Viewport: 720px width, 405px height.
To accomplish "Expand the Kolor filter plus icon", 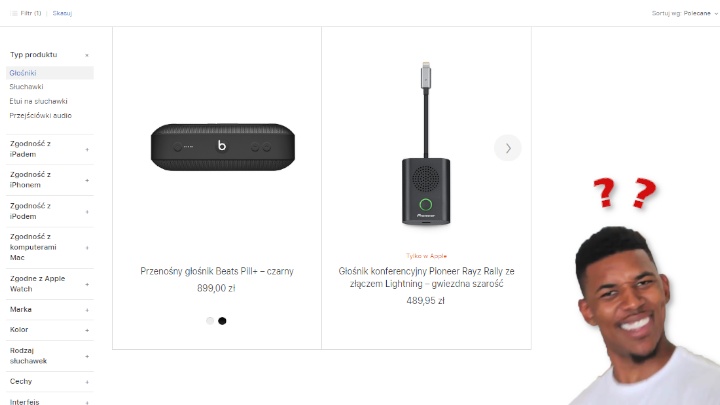I will 87,330.
